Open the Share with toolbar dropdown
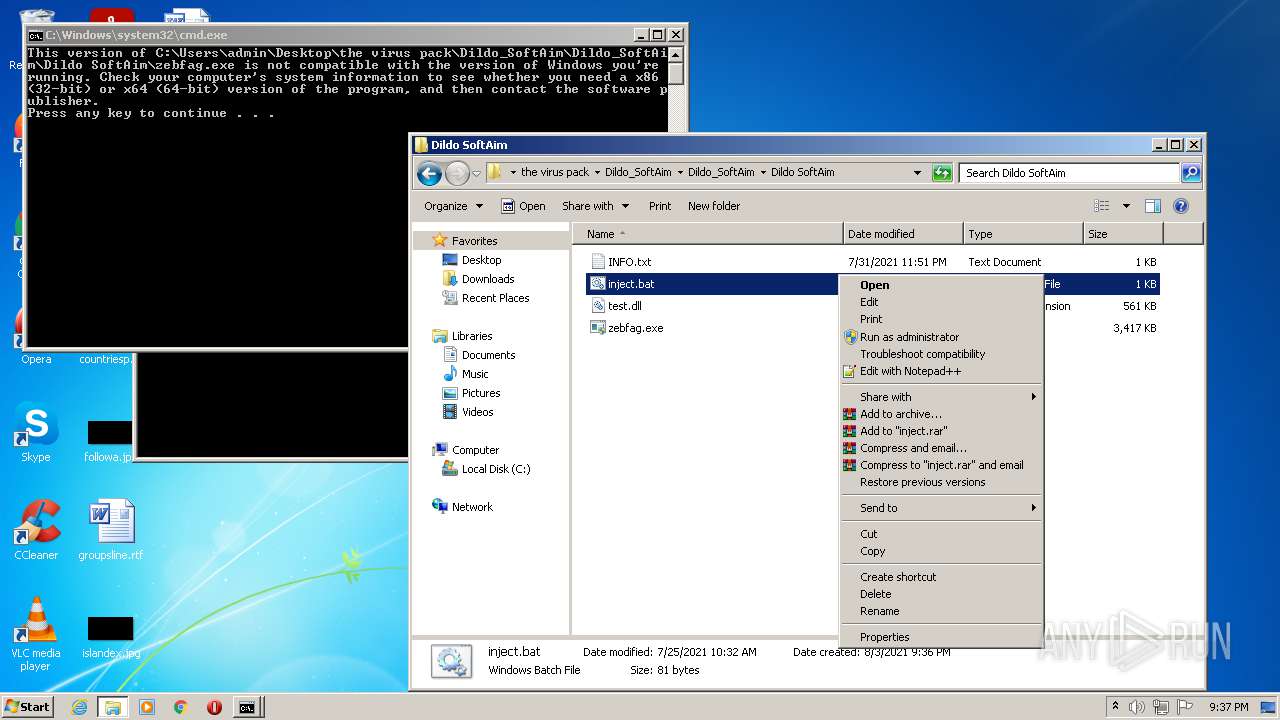 595,206
